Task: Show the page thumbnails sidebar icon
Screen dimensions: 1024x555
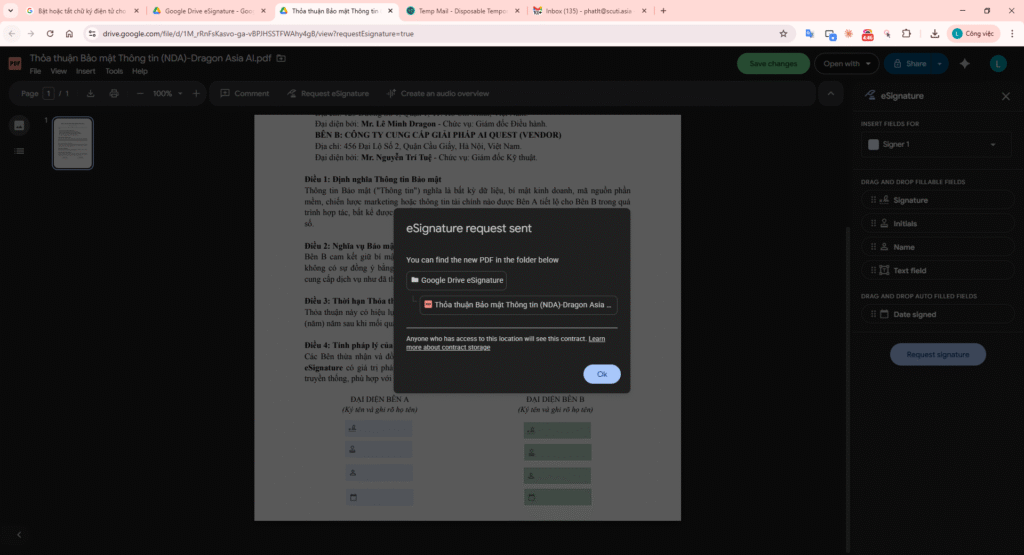Action: (x=19, y=125)
